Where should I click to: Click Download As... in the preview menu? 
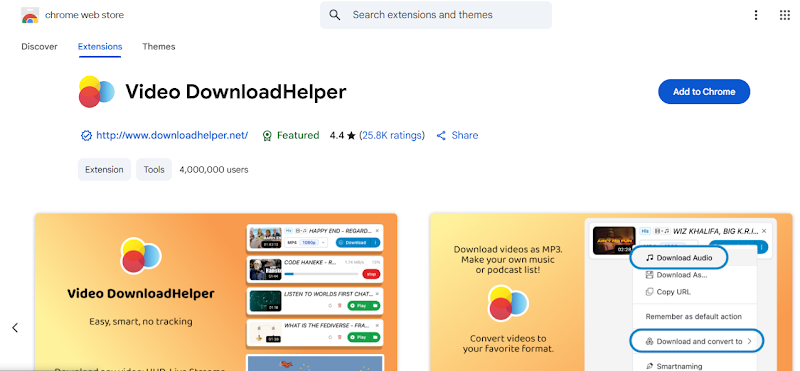[x=677, y=275]
